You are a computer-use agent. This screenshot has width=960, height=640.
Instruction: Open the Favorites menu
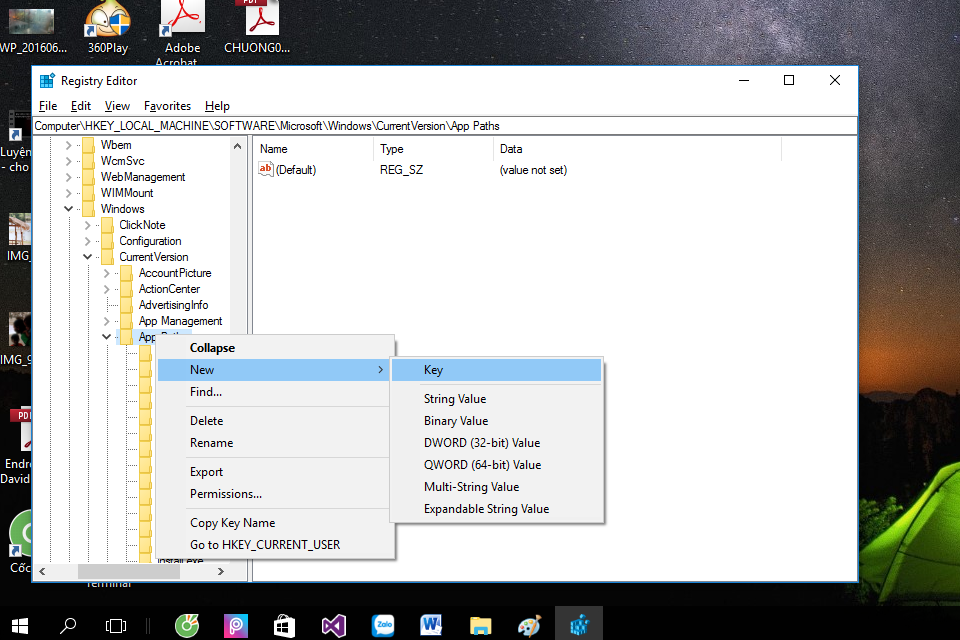tap(167, 105)
